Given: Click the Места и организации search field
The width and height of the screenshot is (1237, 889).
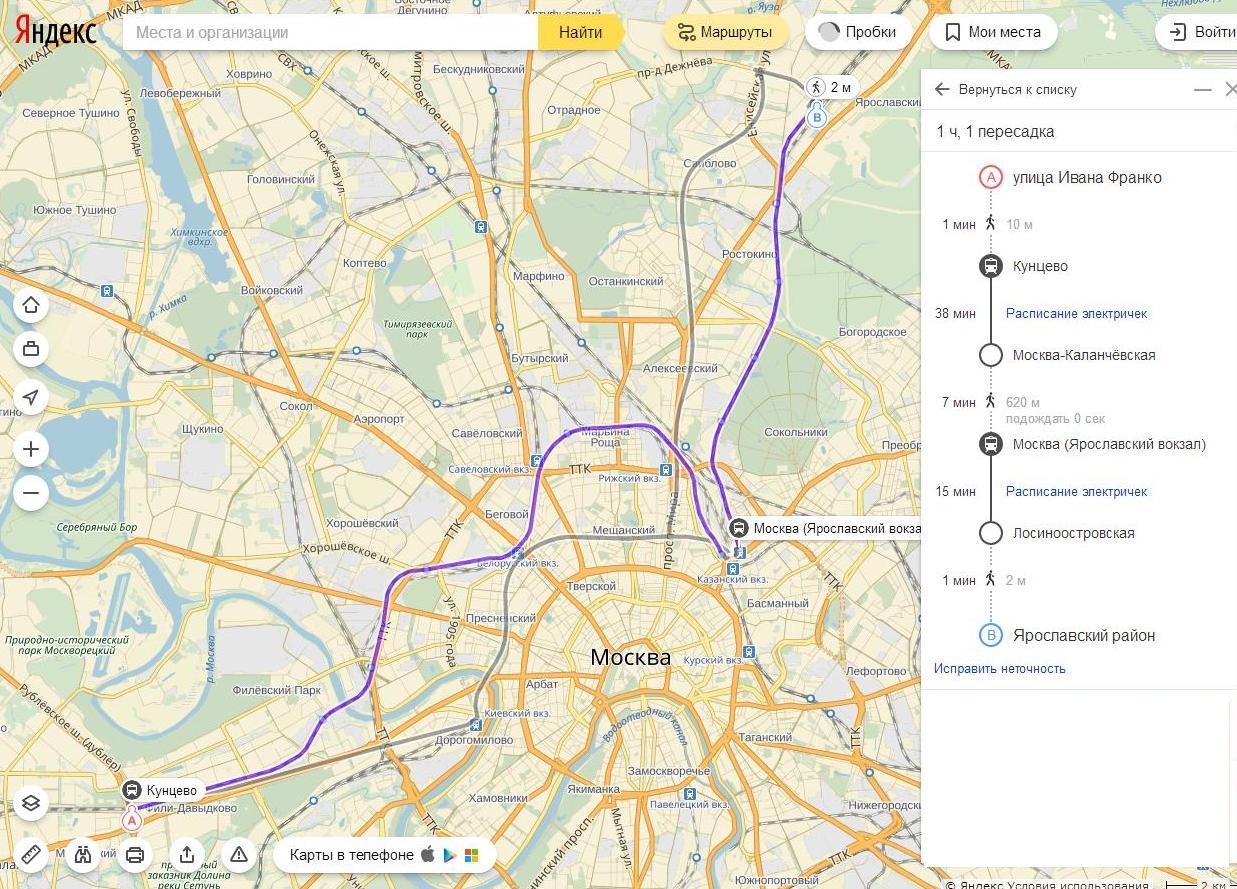Looking at the screenshot, I should tap(330, 32).
